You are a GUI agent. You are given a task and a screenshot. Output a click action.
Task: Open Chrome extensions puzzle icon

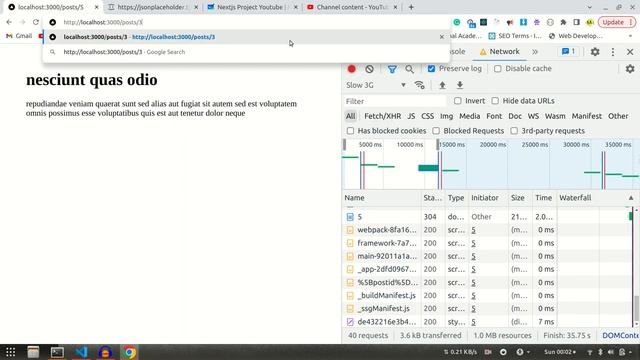tap(563, 22)
